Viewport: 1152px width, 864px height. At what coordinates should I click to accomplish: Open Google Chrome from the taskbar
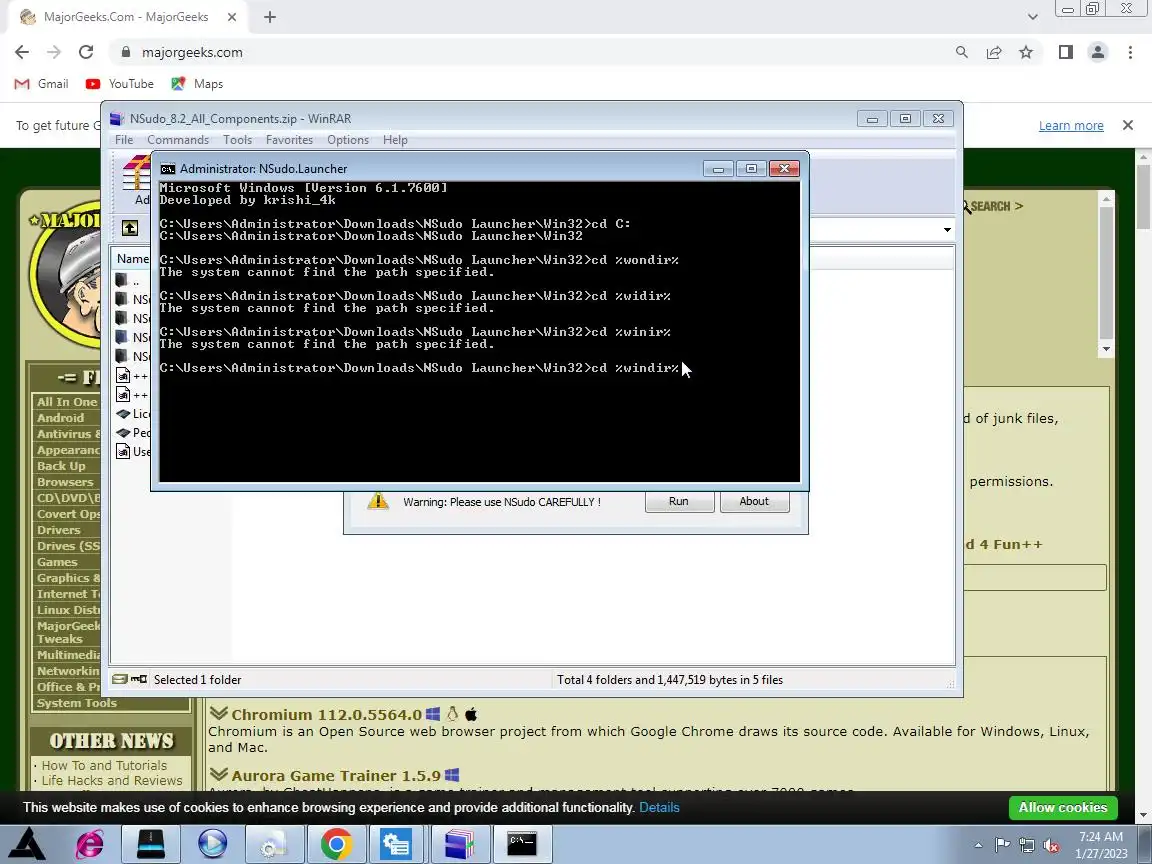[336, 844]
